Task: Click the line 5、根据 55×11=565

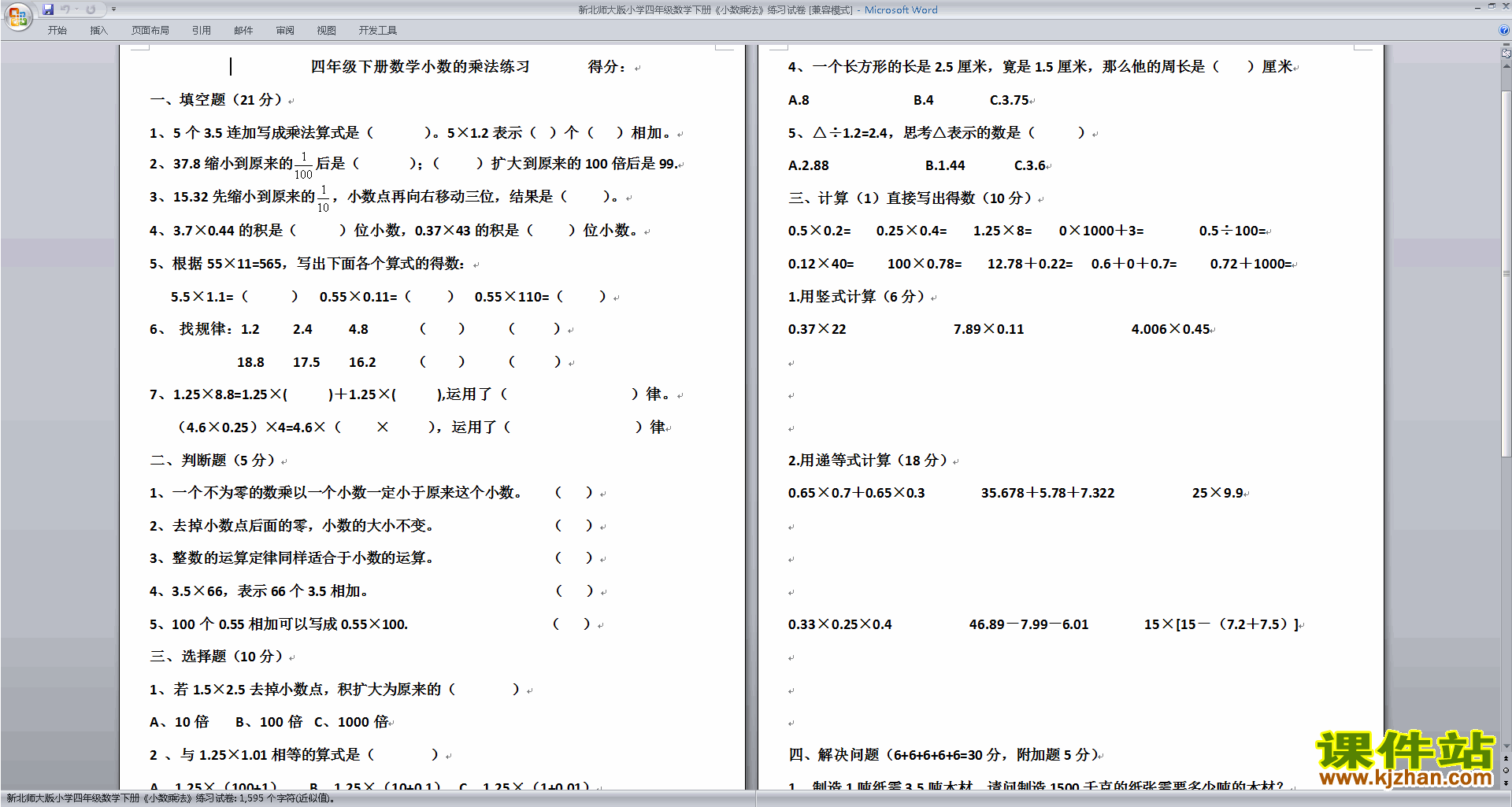Action: coord(308,264)
